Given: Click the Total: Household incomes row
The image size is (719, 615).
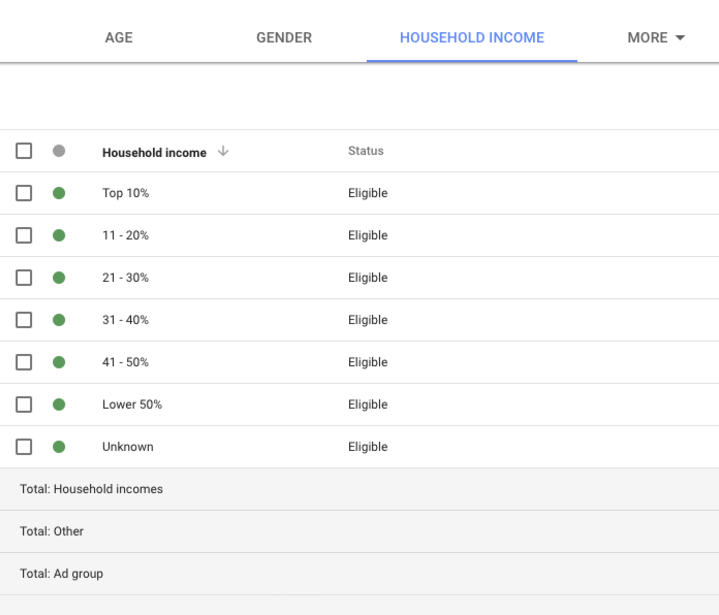Looking at the screenshot, I should click(x=92, y=489).
